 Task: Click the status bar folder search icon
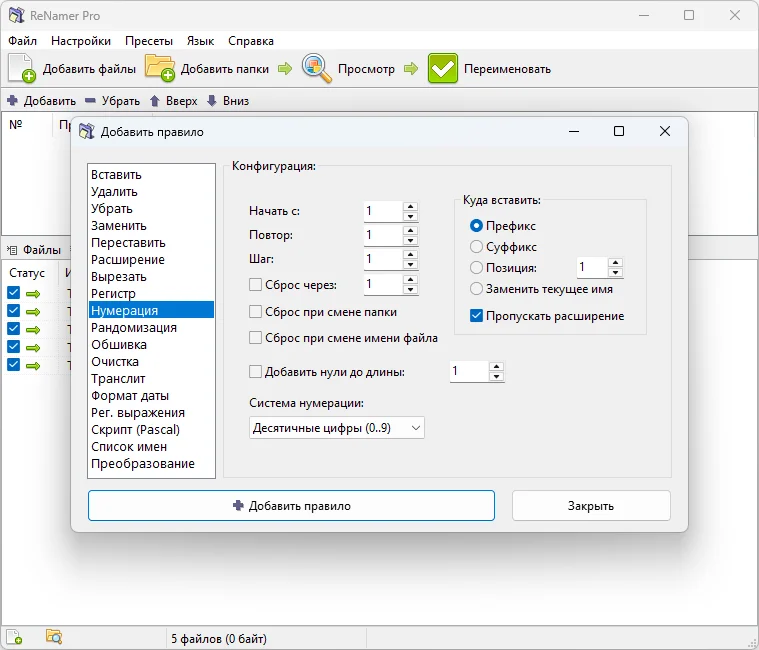tap(54, 637)
